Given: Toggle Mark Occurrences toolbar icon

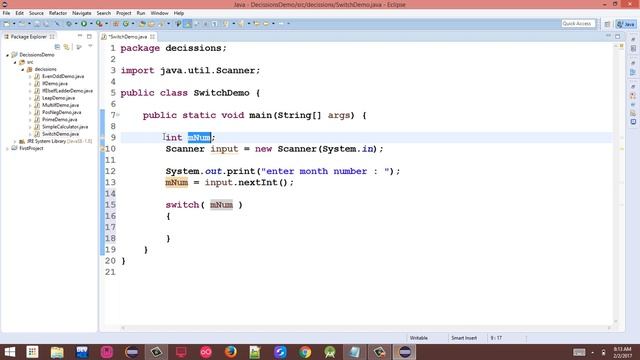Looking at the screenshot, I should (x=187, y=24).
